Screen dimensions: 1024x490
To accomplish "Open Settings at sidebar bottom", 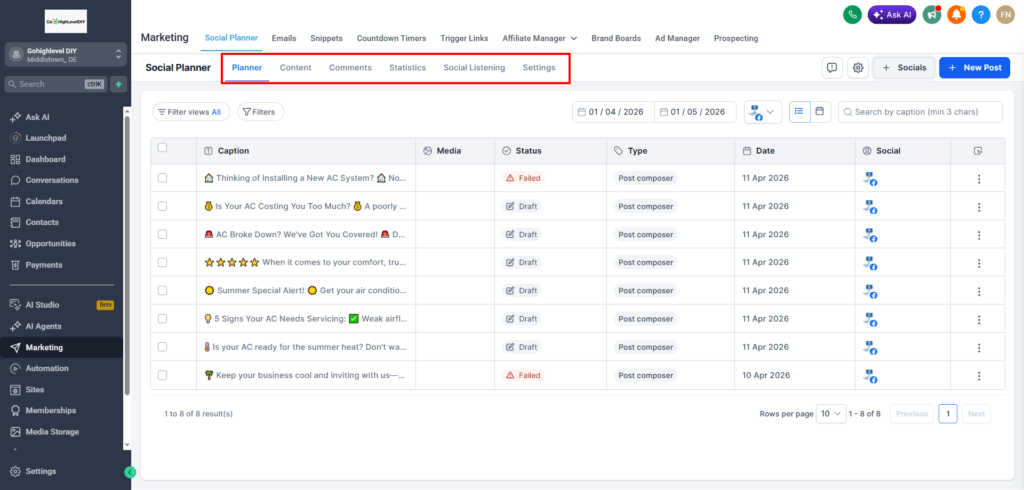I will pos(40,471).
